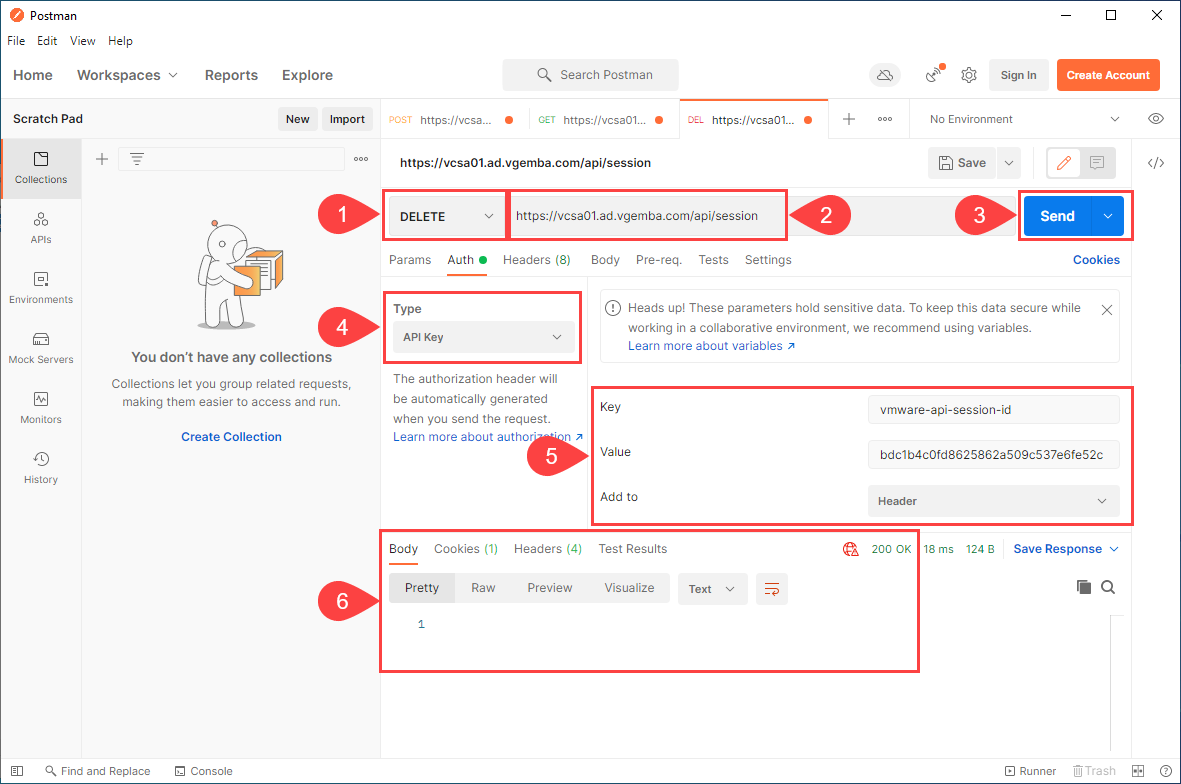Click the Create Collection link
This screenshot has width=1181, height=784.
[231, 437]
